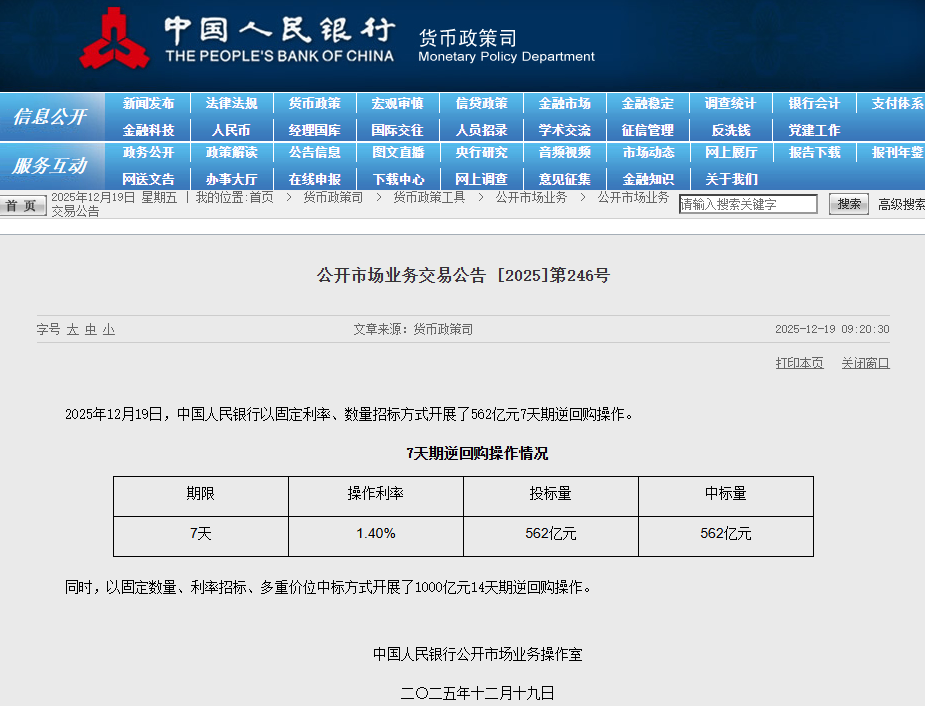
Task: Click 货币政策司 in the breadcrumb trail
Action: tap(333, 197)
